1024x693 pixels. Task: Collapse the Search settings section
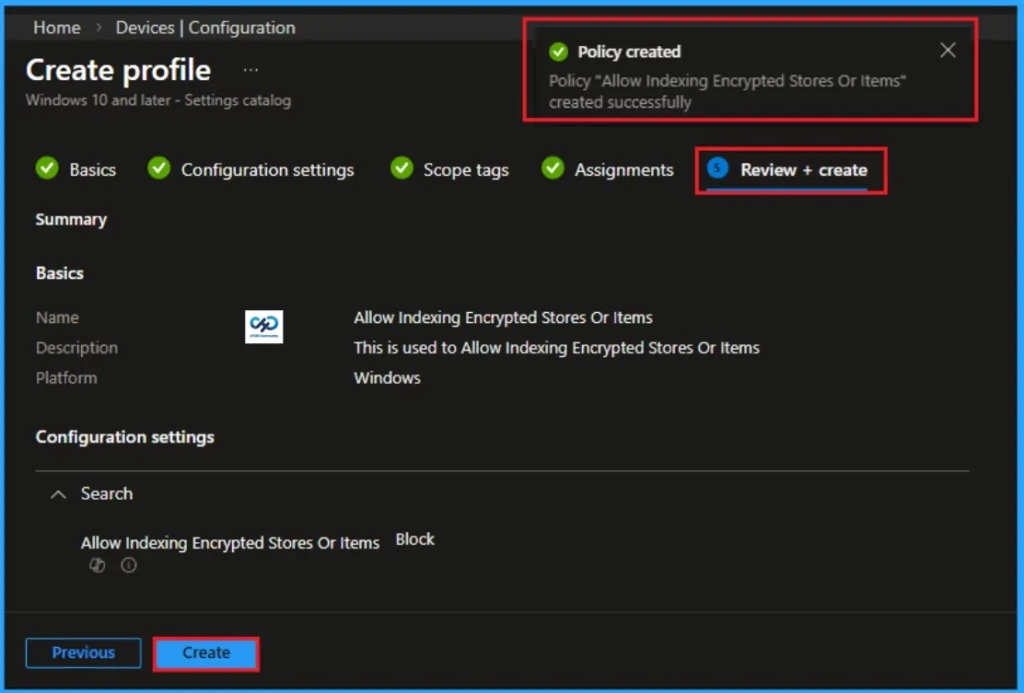(x=57, y=493)
